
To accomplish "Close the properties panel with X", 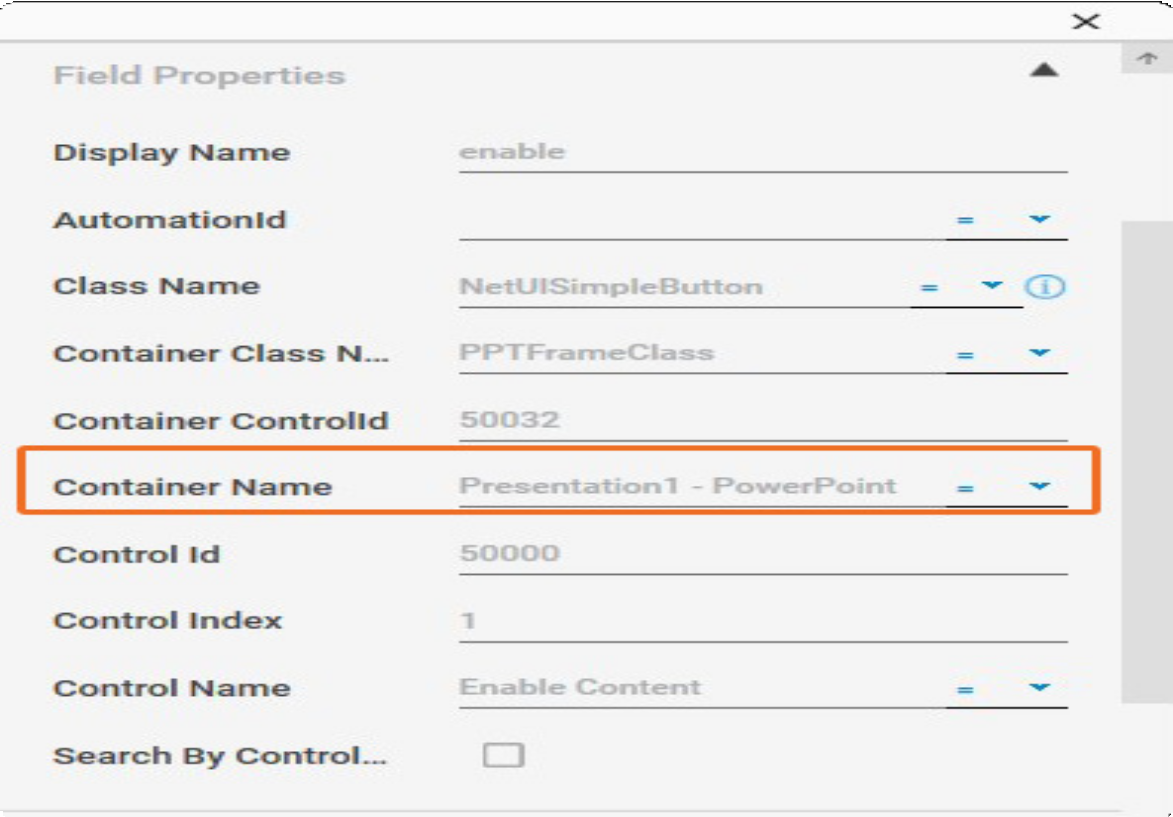I will pos(1085,21).
